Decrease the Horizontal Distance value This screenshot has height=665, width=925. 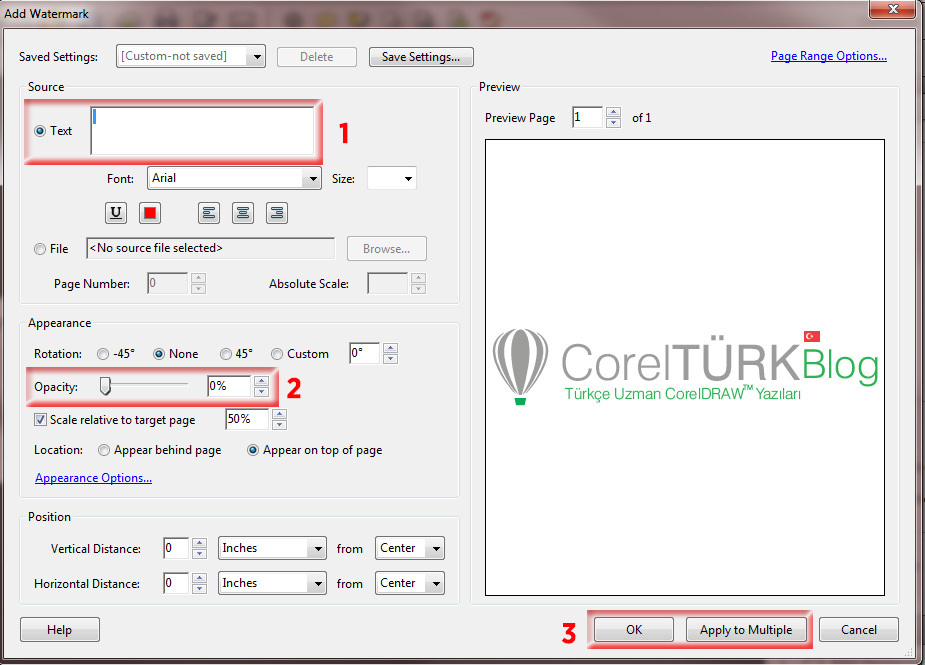point(199,588)
